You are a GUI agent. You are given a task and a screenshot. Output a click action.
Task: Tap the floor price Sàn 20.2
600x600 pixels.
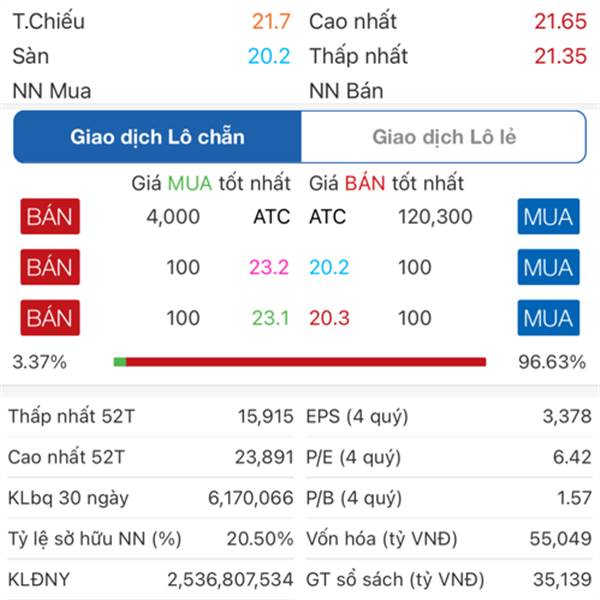269,56
